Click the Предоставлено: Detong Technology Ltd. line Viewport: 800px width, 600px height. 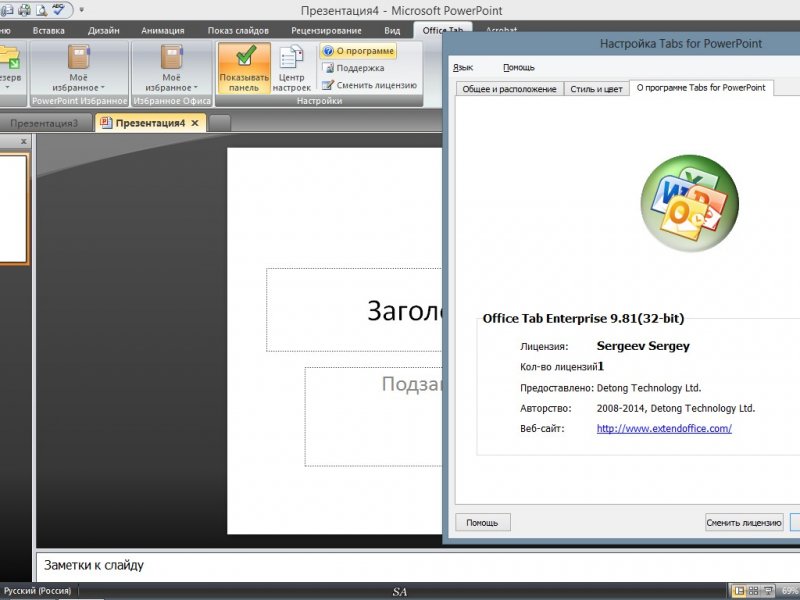(x=611, y=388)
